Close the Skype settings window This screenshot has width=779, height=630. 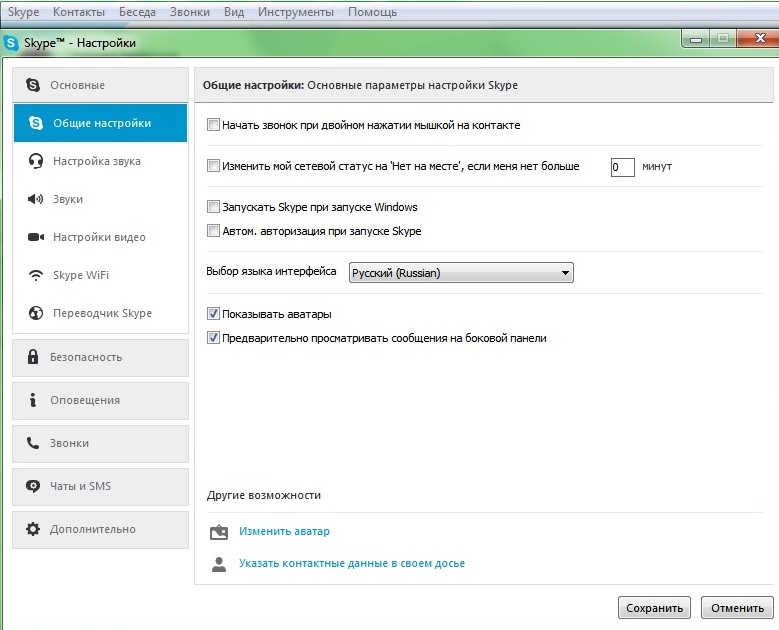tap(759, 39)
